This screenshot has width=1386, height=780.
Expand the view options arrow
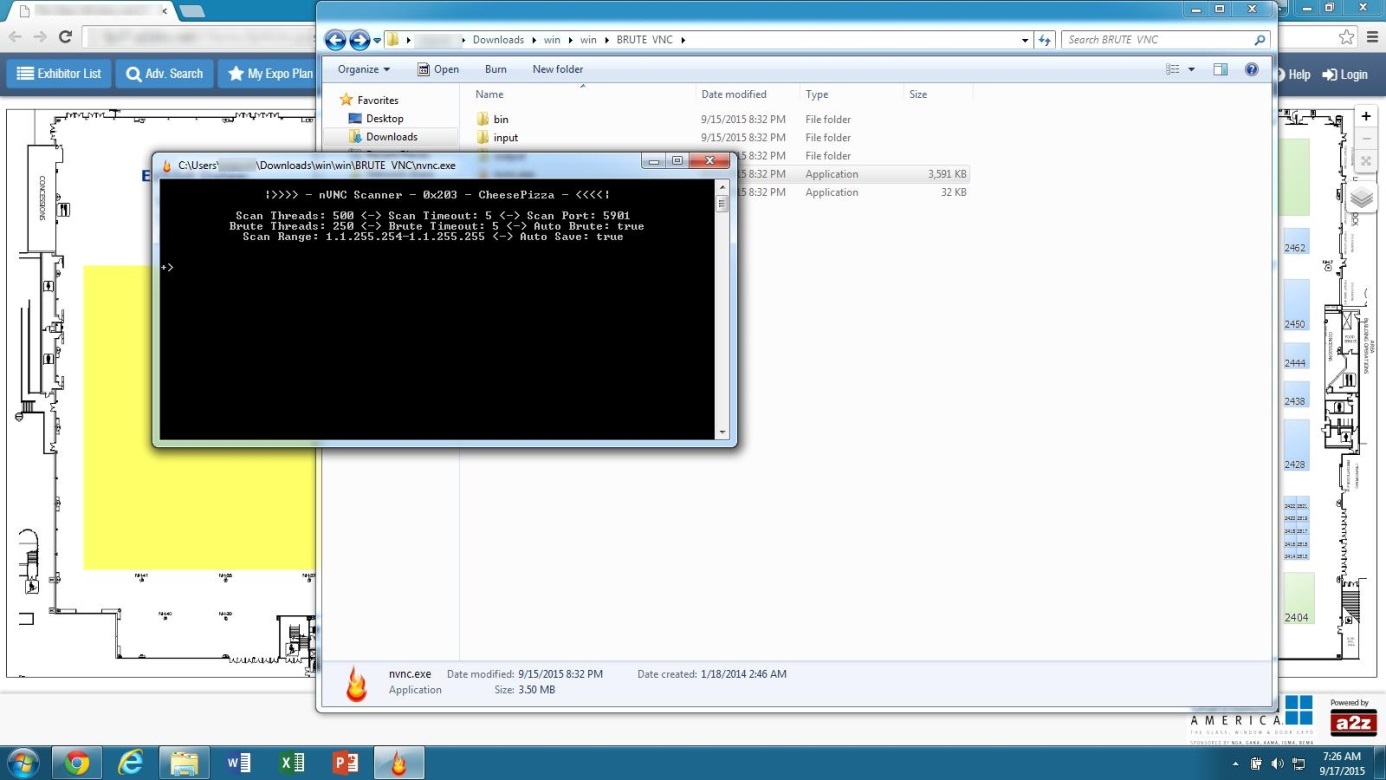[x=1191, y=70]
